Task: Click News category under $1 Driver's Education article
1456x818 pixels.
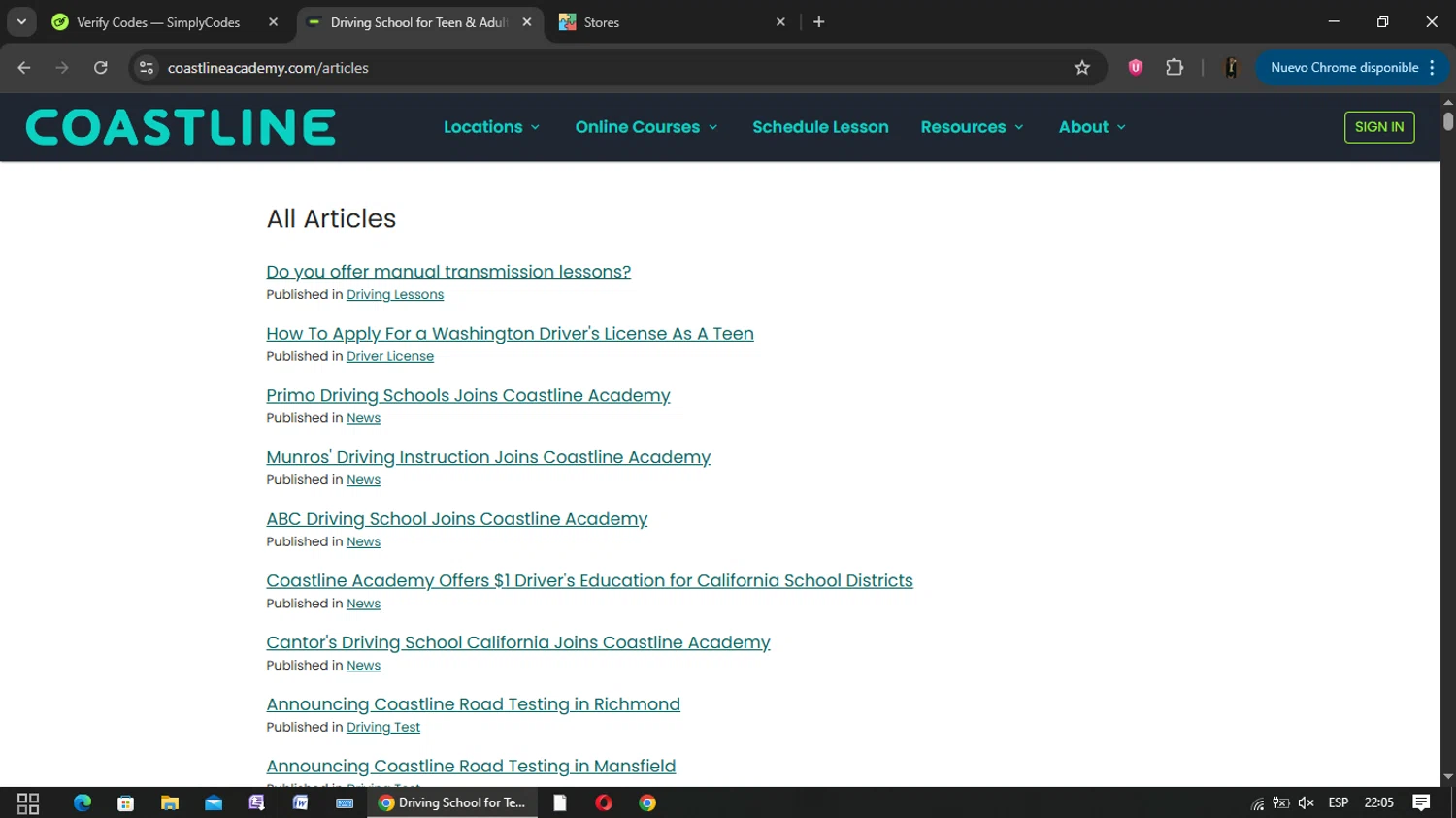Action: coord(364,604)
